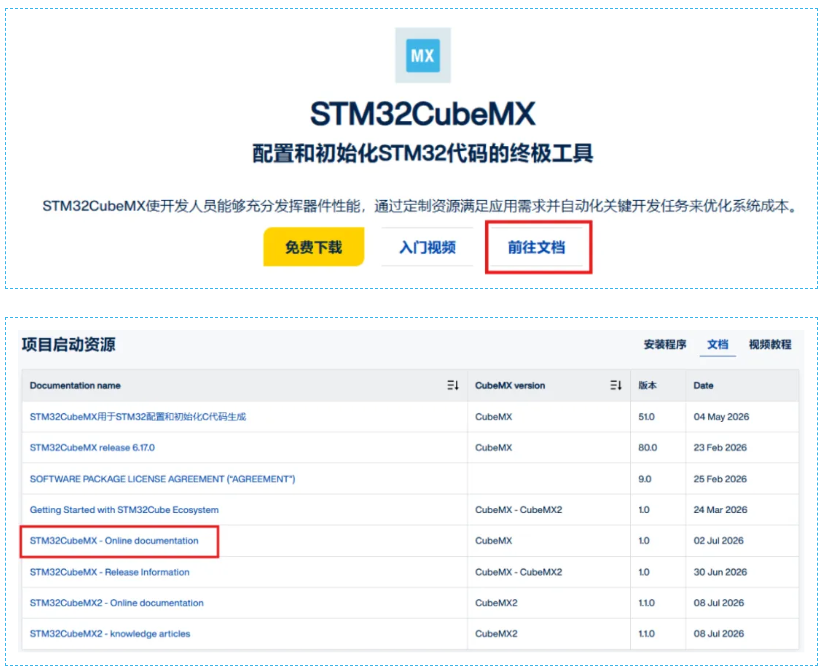Viewport: 824px width, 672px height.
Task: Open STM32CubeMX2 - Online documentation link
Action: [116, 603]
